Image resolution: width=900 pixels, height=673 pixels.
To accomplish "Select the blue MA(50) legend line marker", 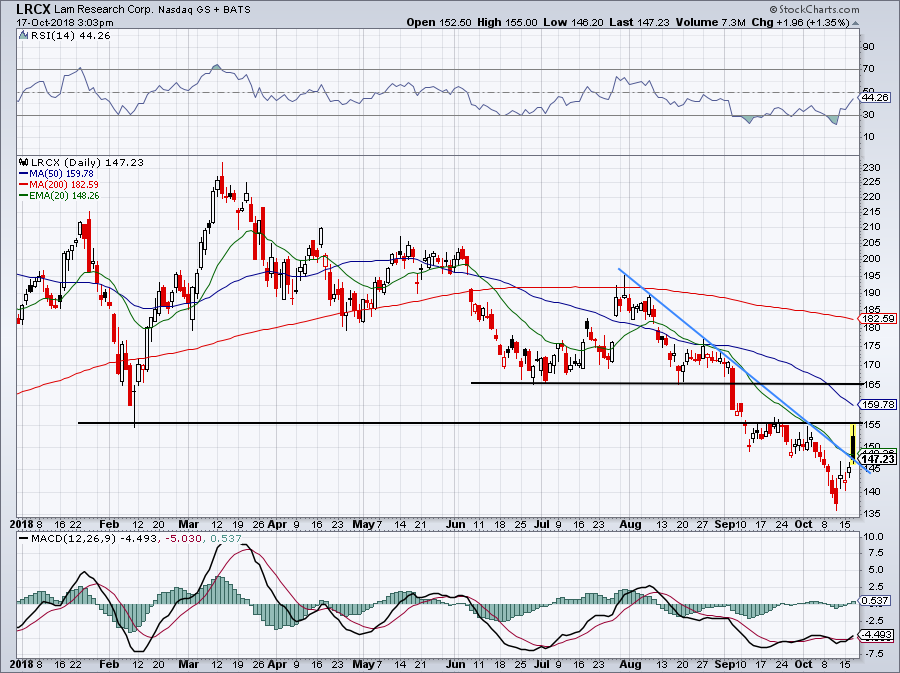I will point(24,173).
